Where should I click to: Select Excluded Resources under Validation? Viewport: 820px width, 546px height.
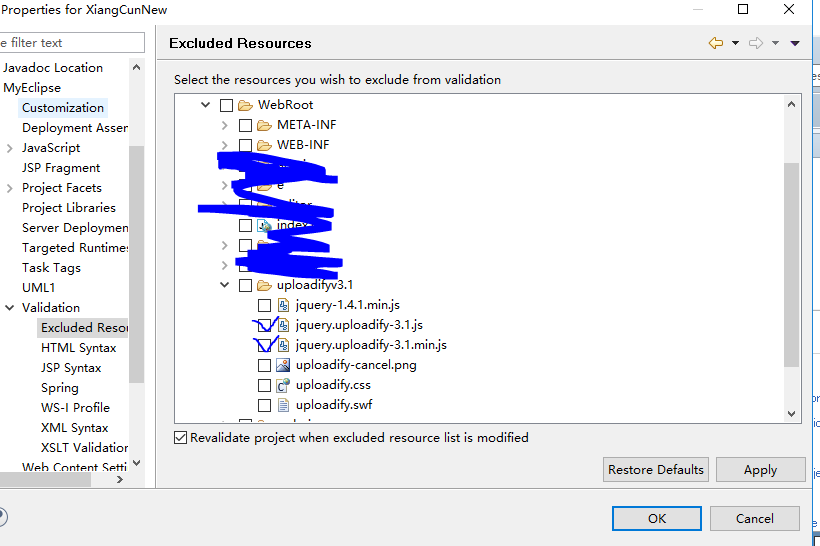pos(84,328)
